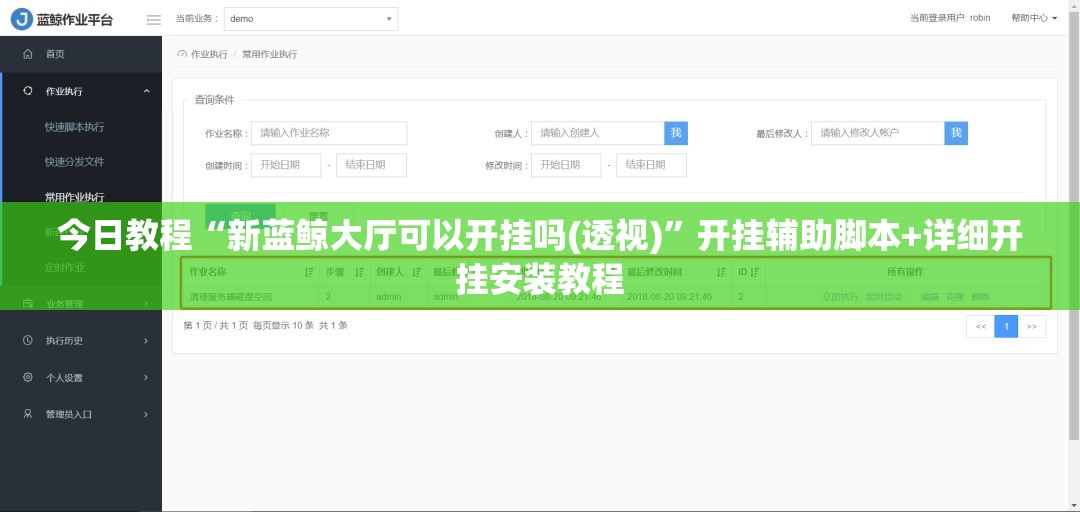Click the 我 button next to 最后修改人
1080x512 pixels.
click(x=956, y=133)
